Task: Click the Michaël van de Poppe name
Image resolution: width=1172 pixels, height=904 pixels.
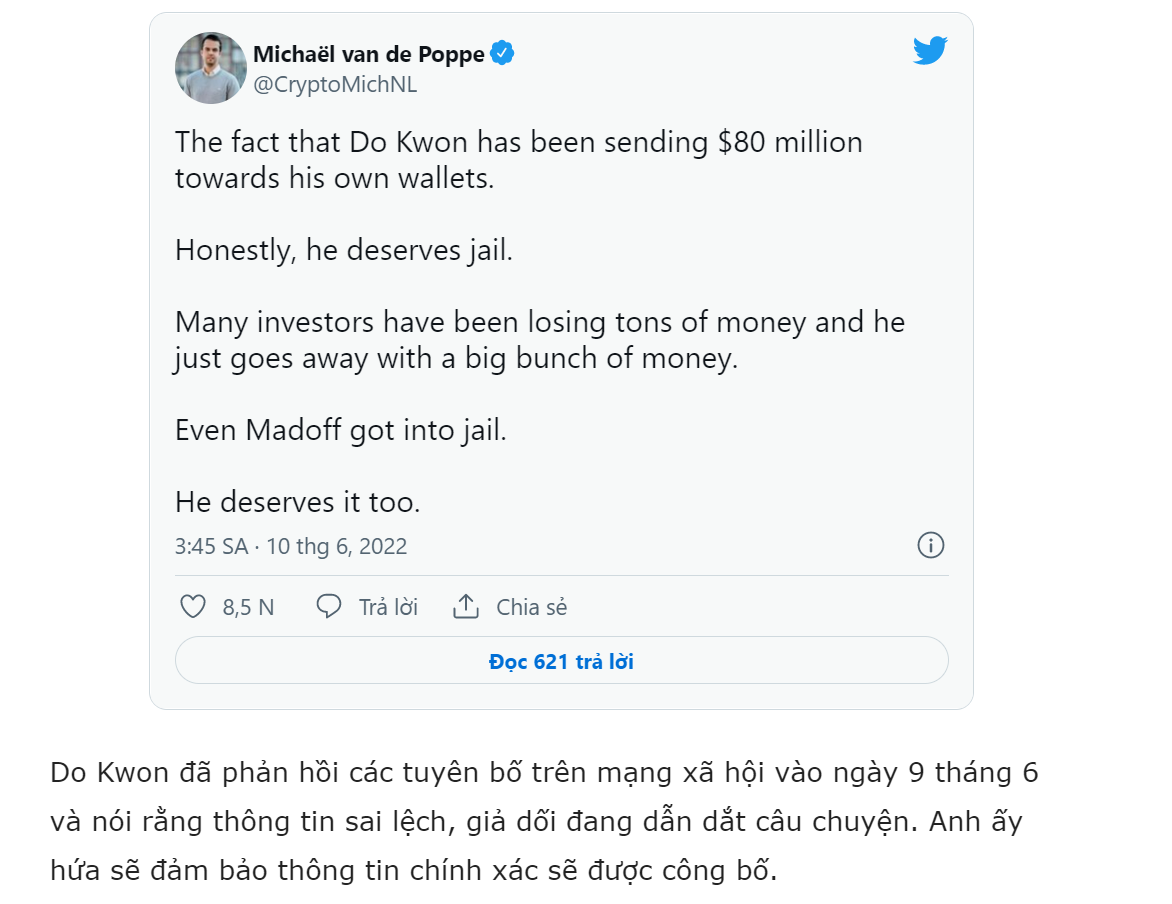Action: point(368,54)
